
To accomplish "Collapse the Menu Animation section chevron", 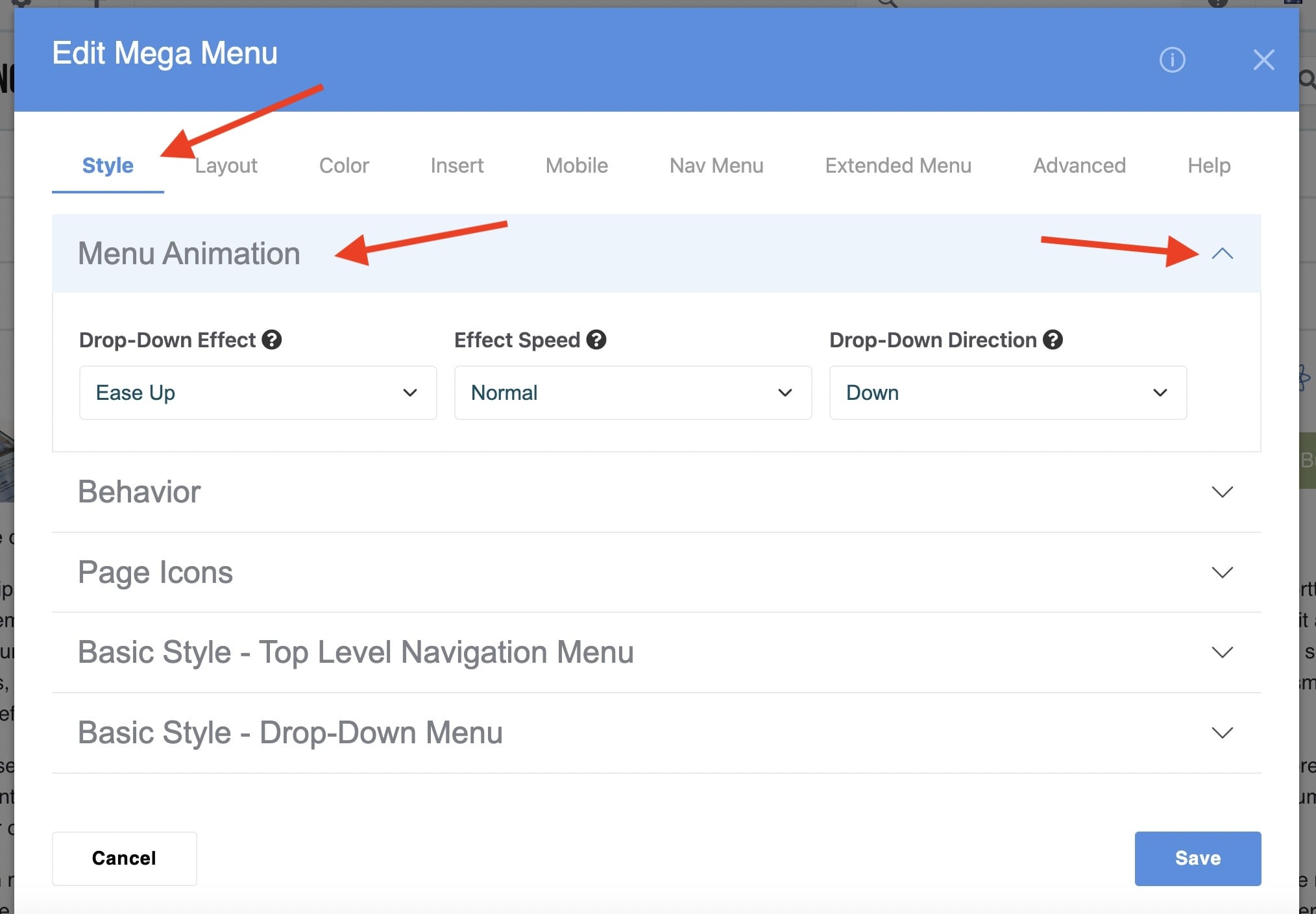I will click(x=1222, y=254).
